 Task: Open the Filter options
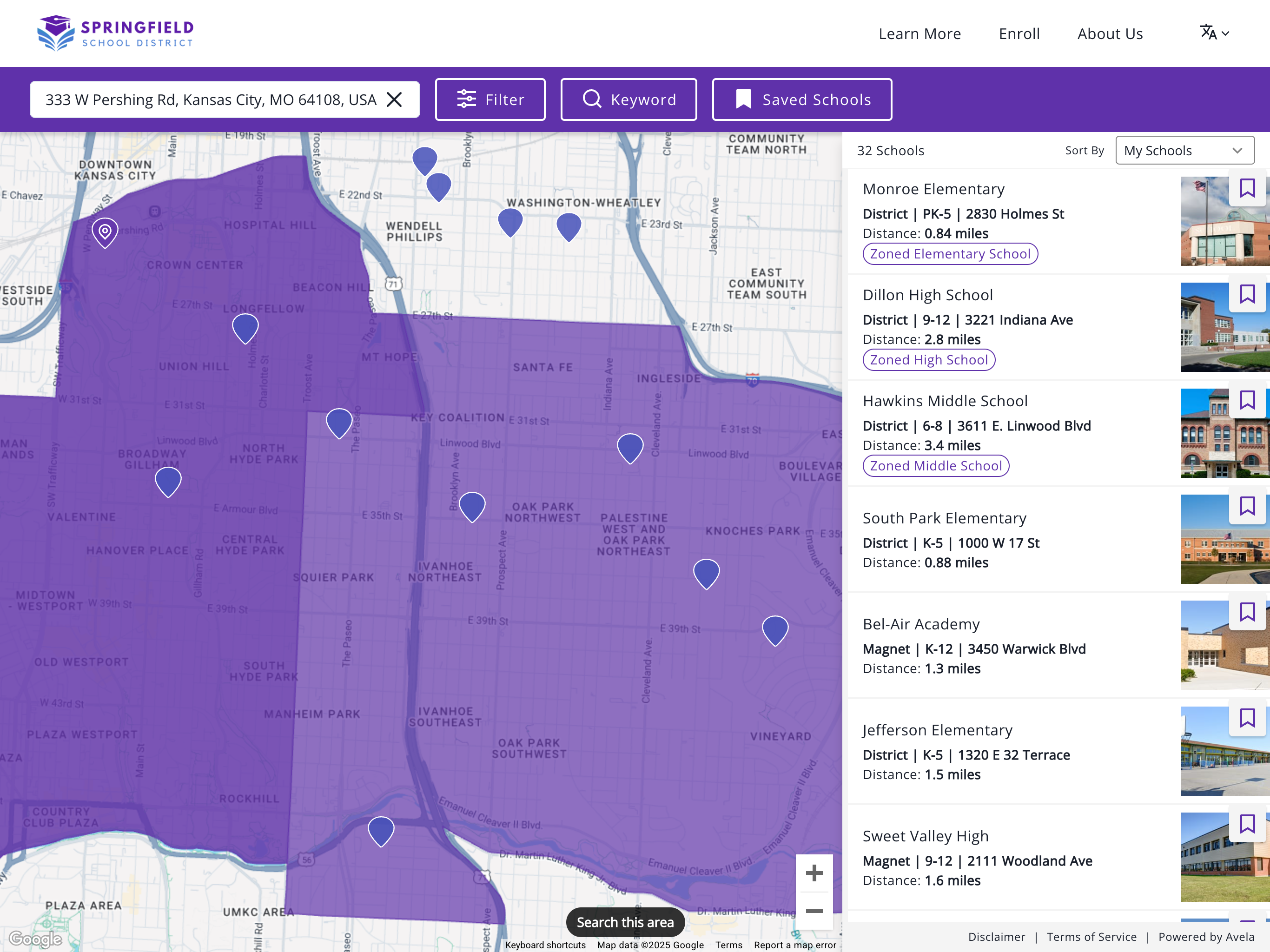(x=490, y=99)
